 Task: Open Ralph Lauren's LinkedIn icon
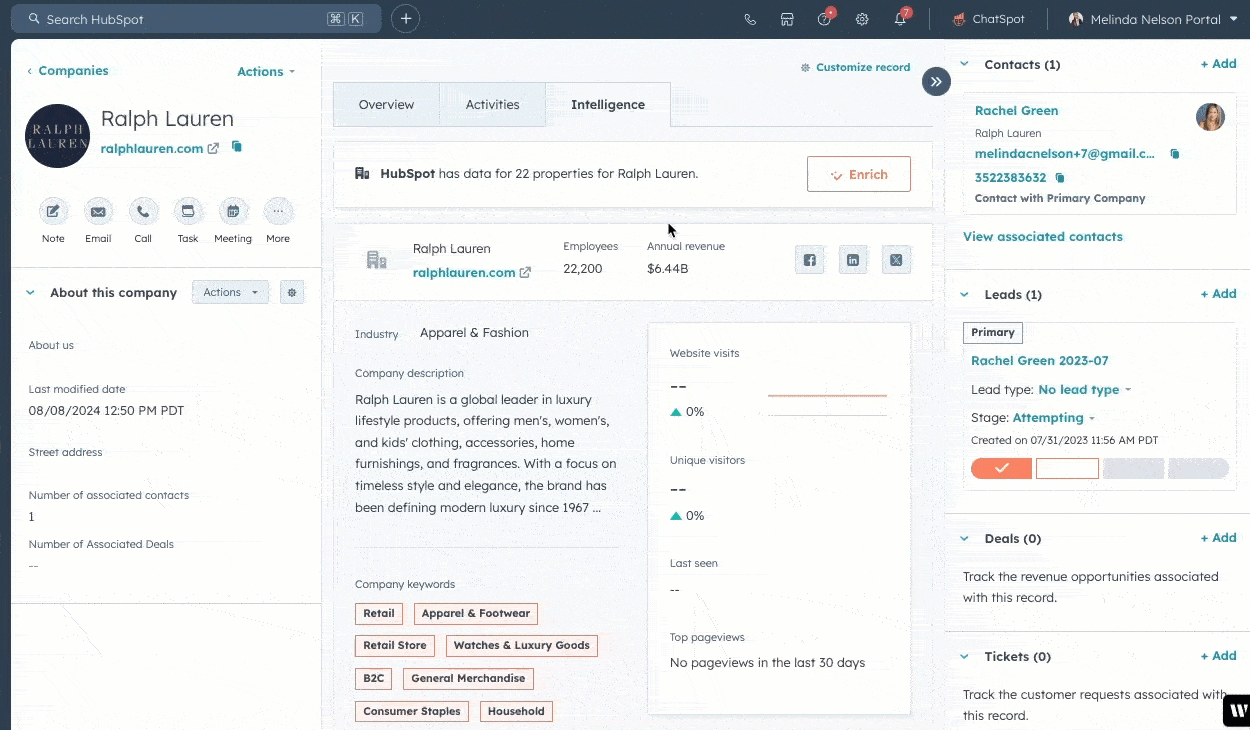click(x=853, y=260)
